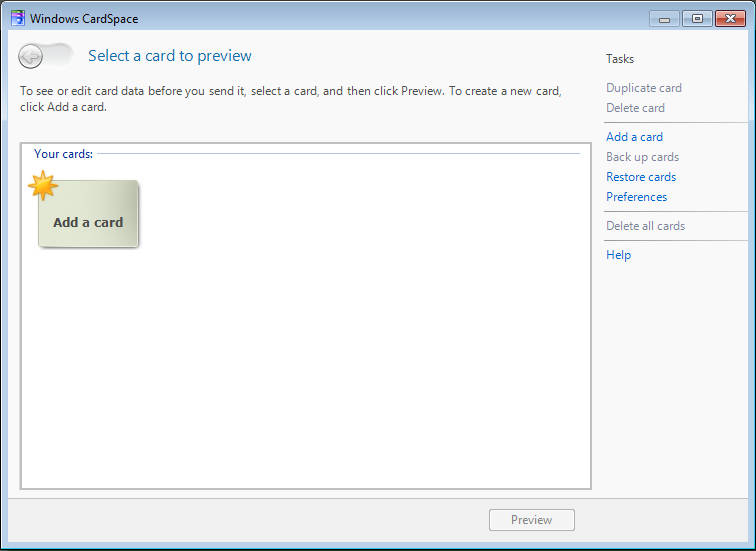This screenshot has width=756, height=551.
Task: Open the 'Add a card' task link
Action: (634, 137)
